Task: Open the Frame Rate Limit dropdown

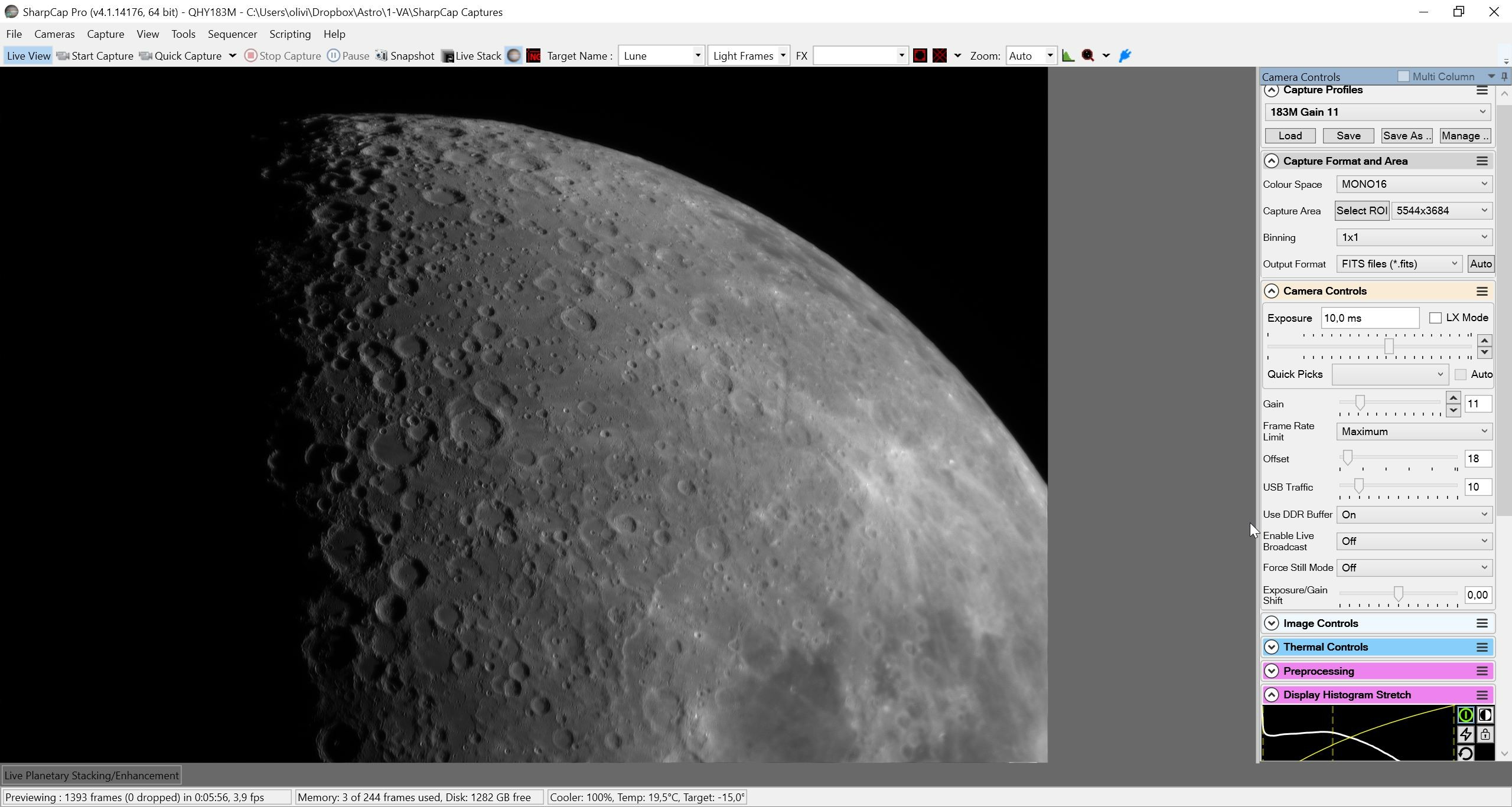Action: coord(1414,432)
